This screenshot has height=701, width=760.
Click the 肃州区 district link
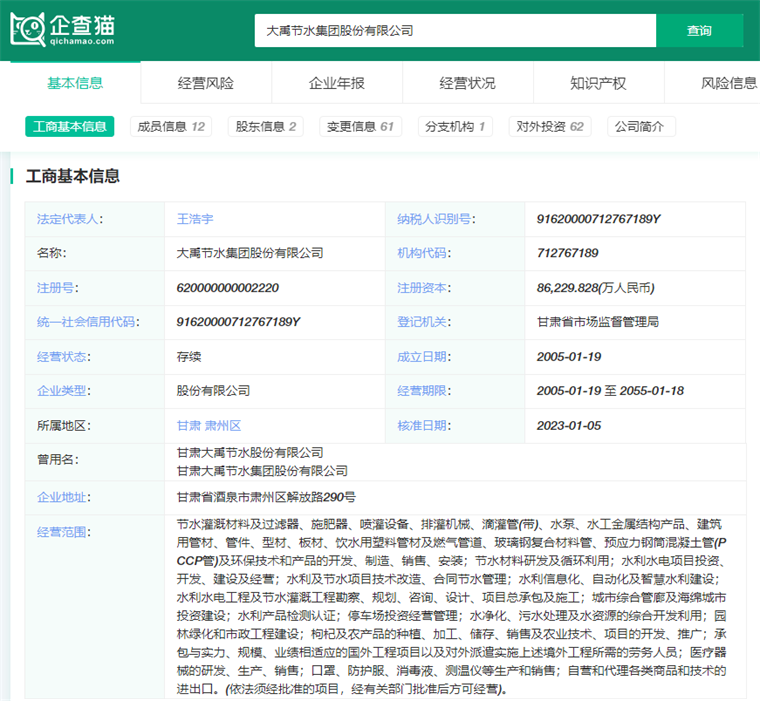tap(222, 425)
